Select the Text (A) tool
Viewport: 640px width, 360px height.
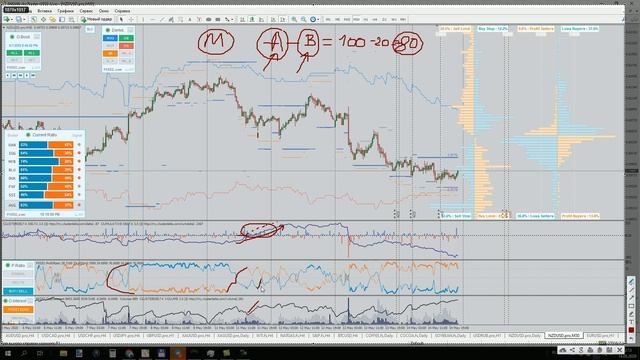(190, 19)
